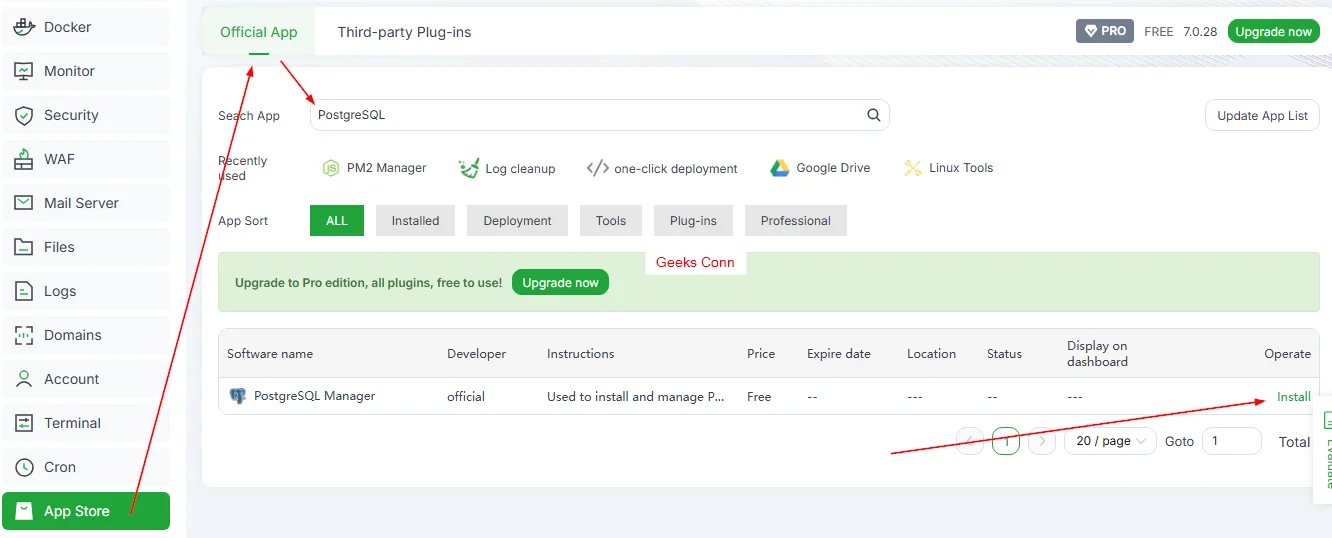Select the App Store menu item
Viewport: 1332px width, 538px height.
click(85, 511)
